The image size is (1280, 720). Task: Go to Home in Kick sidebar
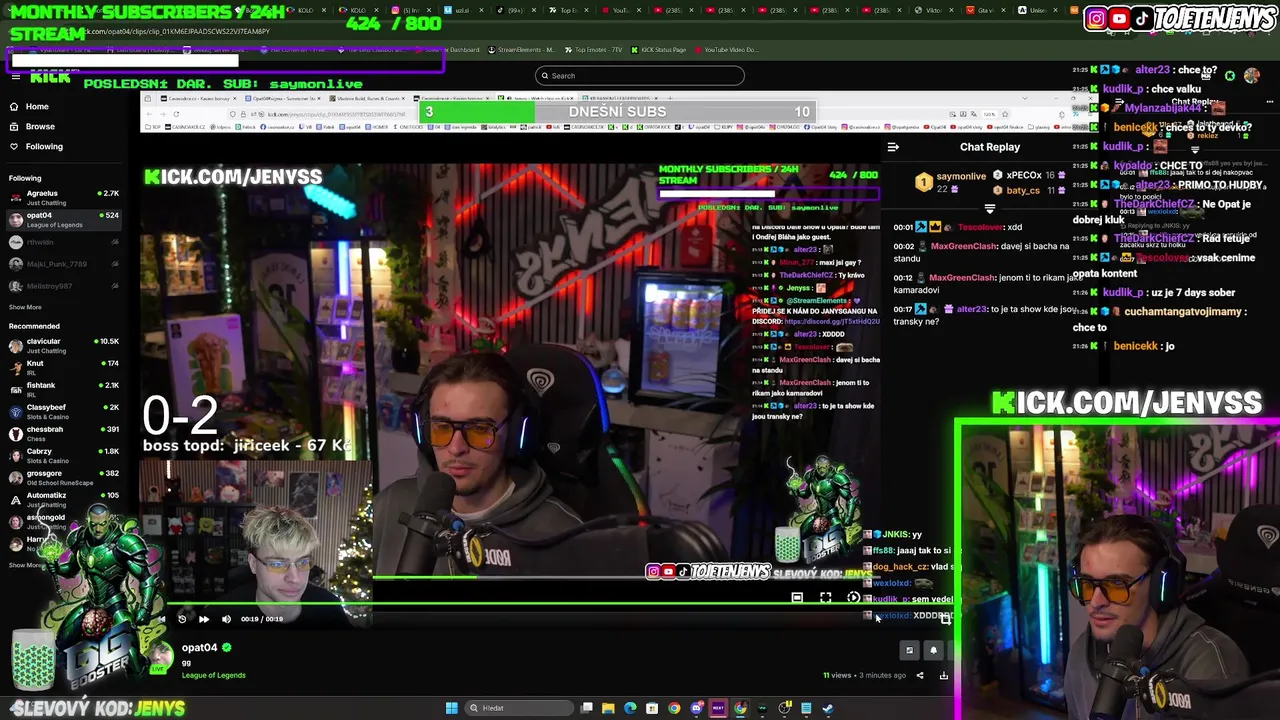[37, 106]
